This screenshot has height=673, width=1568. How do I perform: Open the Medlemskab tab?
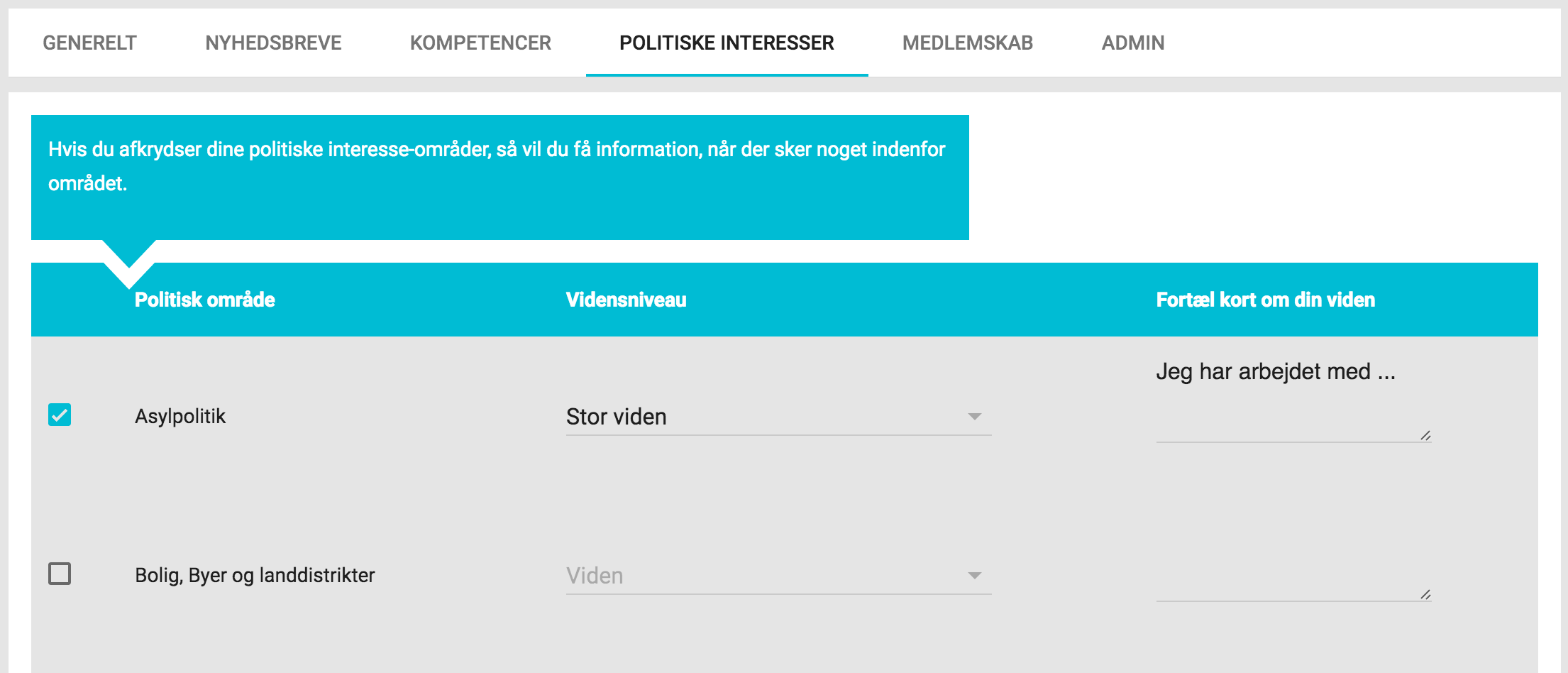tap(967, 43)
